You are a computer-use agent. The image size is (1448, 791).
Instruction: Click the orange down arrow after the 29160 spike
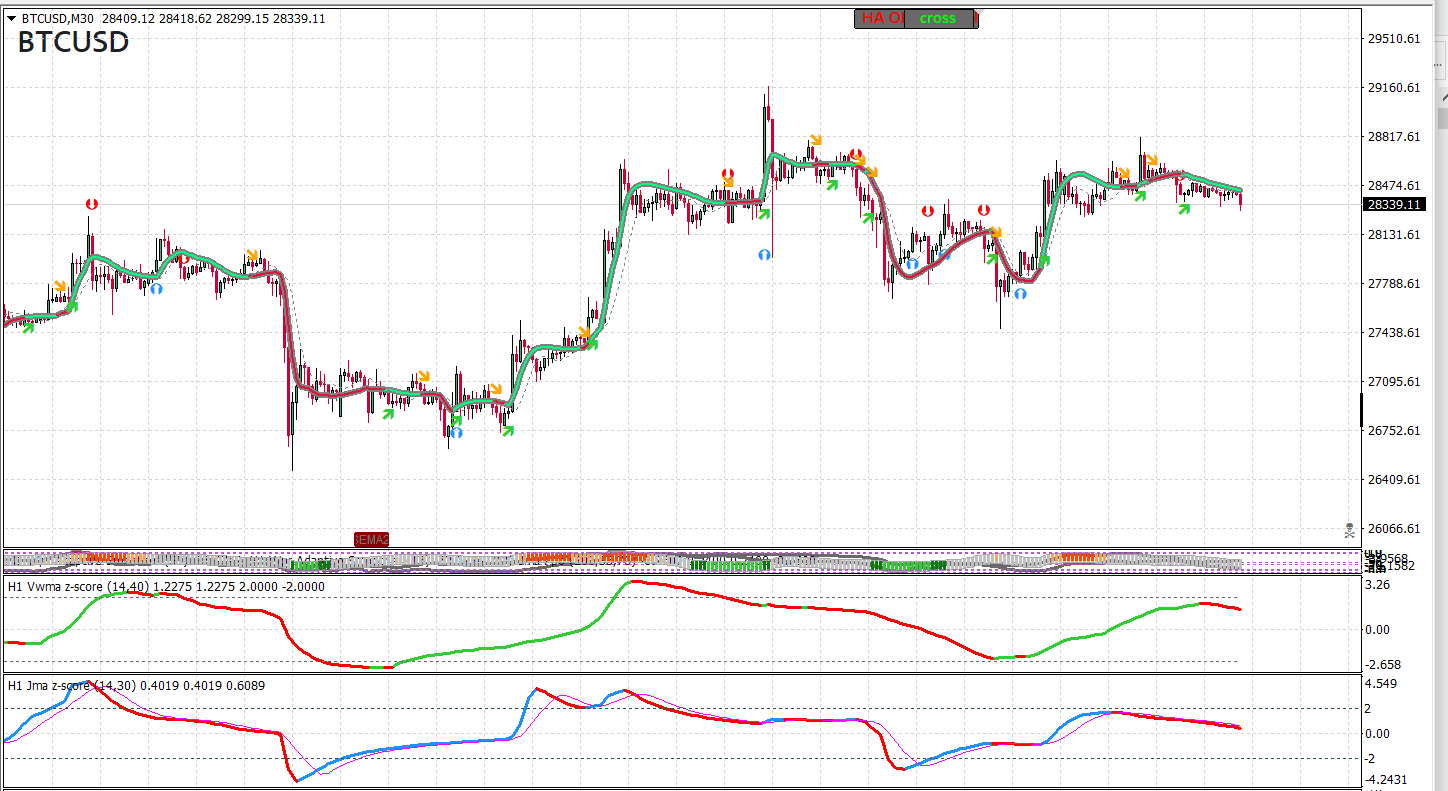(816, 141)
